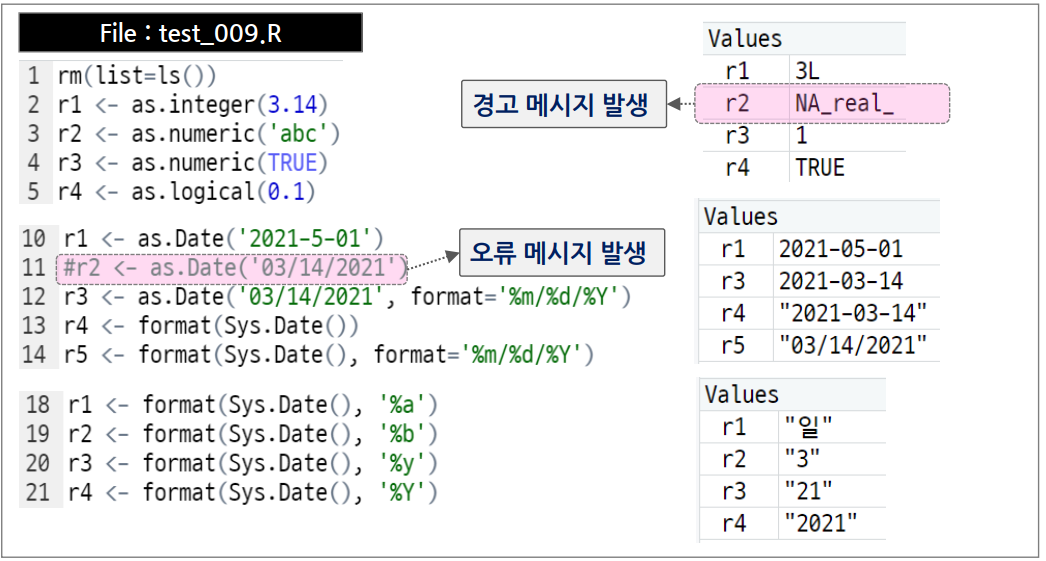
Task: Click code 'r3 <- as.numeric(TRUE)'
Action: 192,163
